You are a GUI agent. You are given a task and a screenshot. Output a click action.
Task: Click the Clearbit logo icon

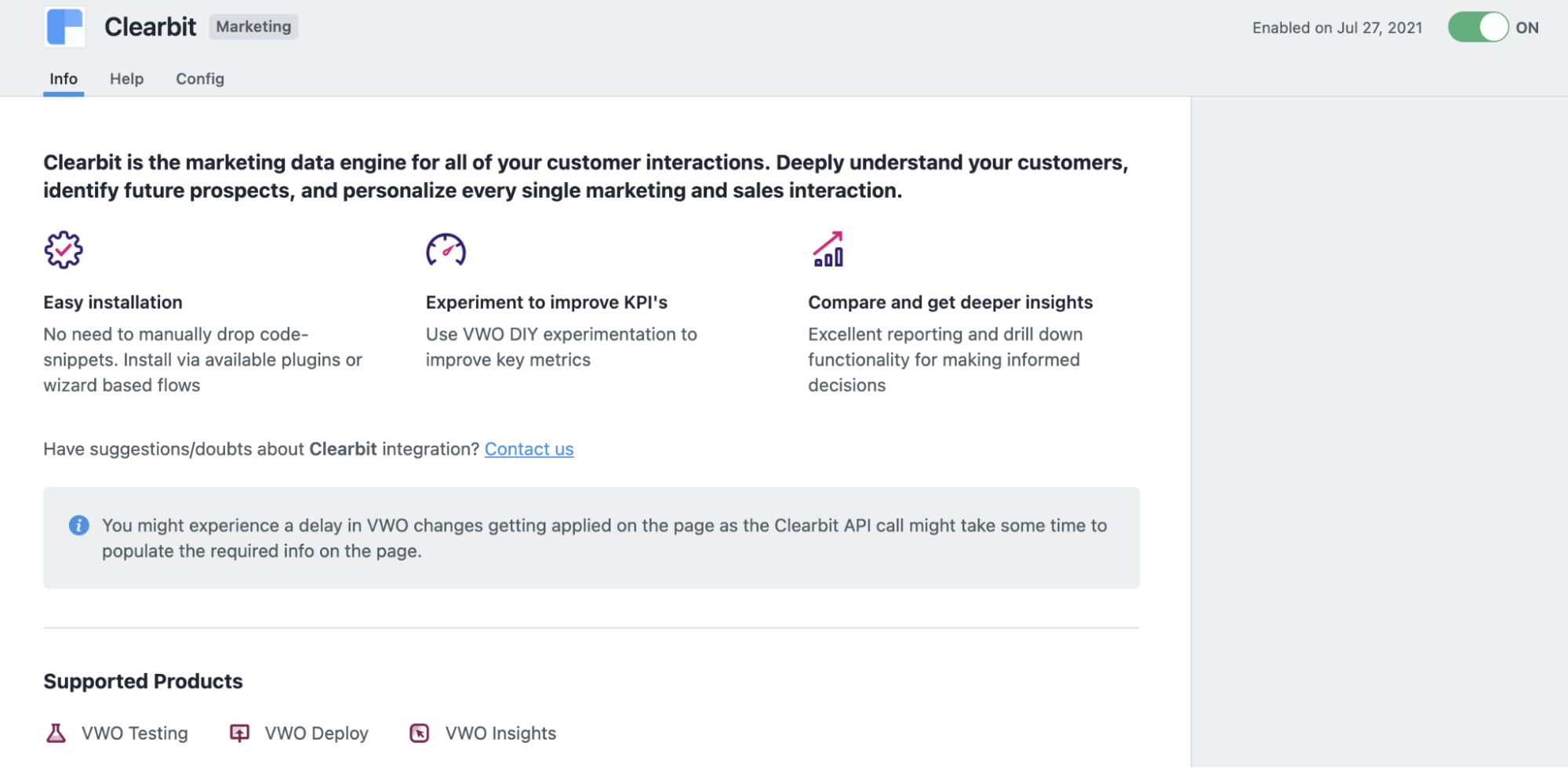[64, 27]
